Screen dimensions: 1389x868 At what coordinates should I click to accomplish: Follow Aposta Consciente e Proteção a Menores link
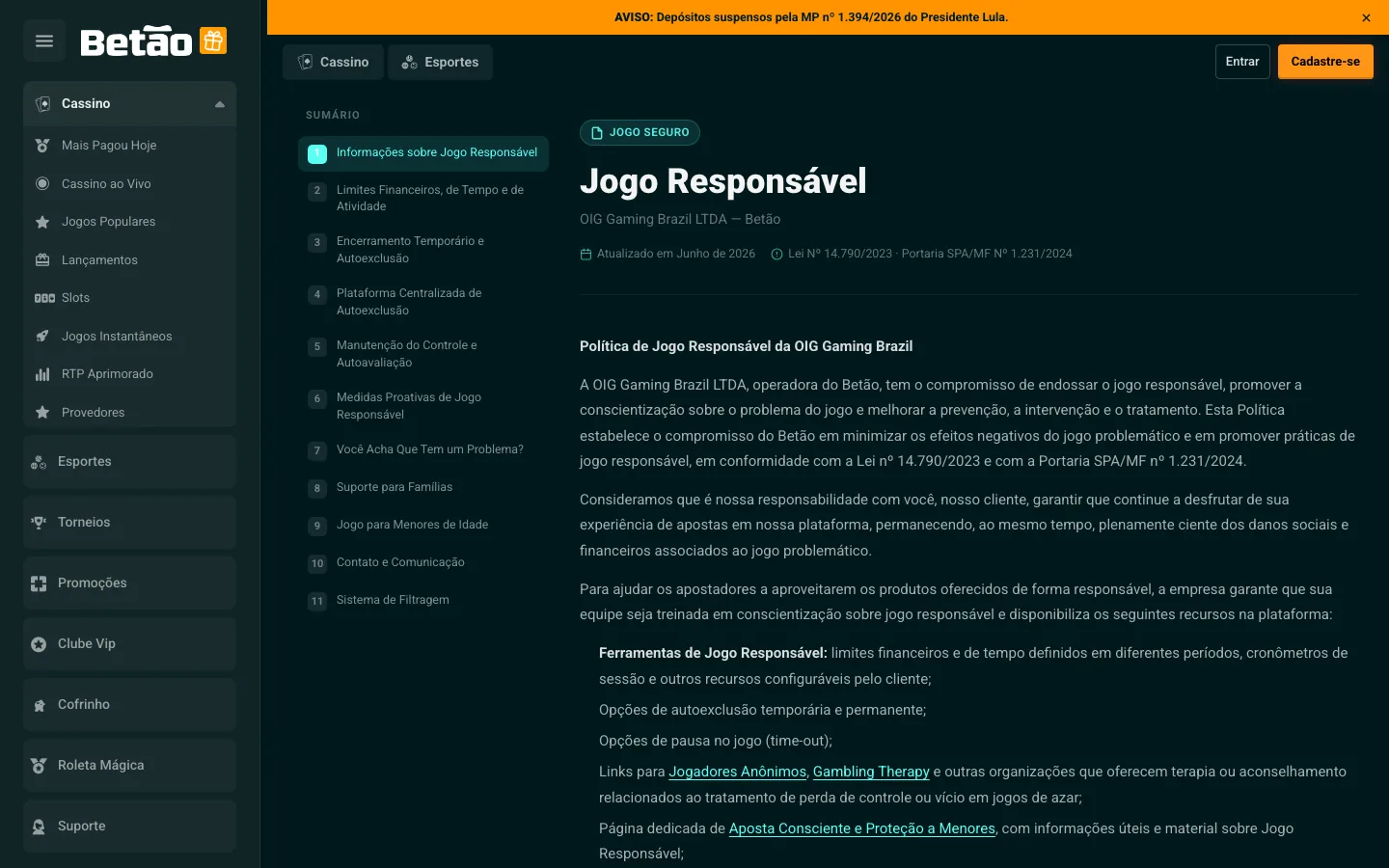(862, 828)
